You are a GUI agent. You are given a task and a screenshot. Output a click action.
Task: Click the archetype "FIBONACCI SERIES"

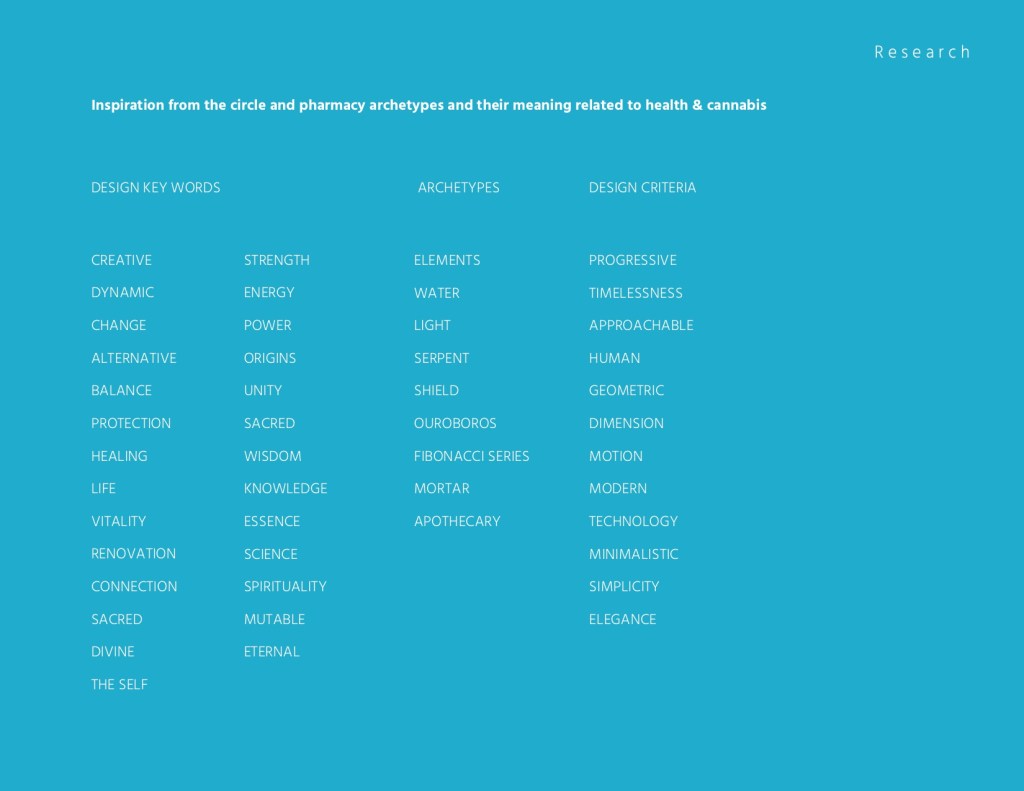(471, 456)
